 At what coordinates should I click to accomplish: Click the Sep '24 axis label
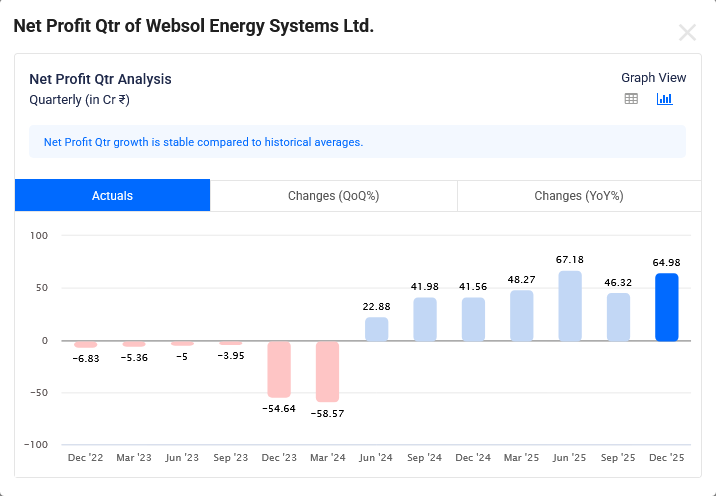pyautogui.click(x=425, y=457)
